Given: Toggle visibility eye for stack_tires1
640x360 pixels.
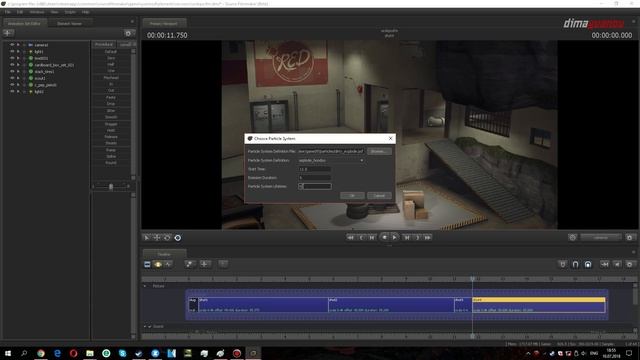Looking at the screenshot, I should pos(12,71).
